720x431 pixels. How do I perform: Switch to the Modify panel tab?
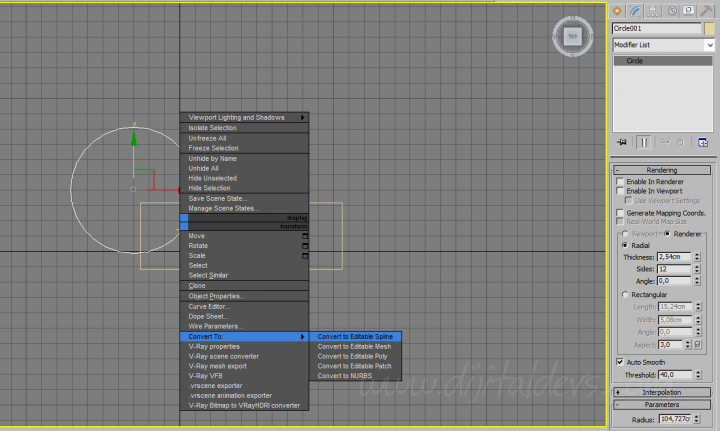(635, 10)
